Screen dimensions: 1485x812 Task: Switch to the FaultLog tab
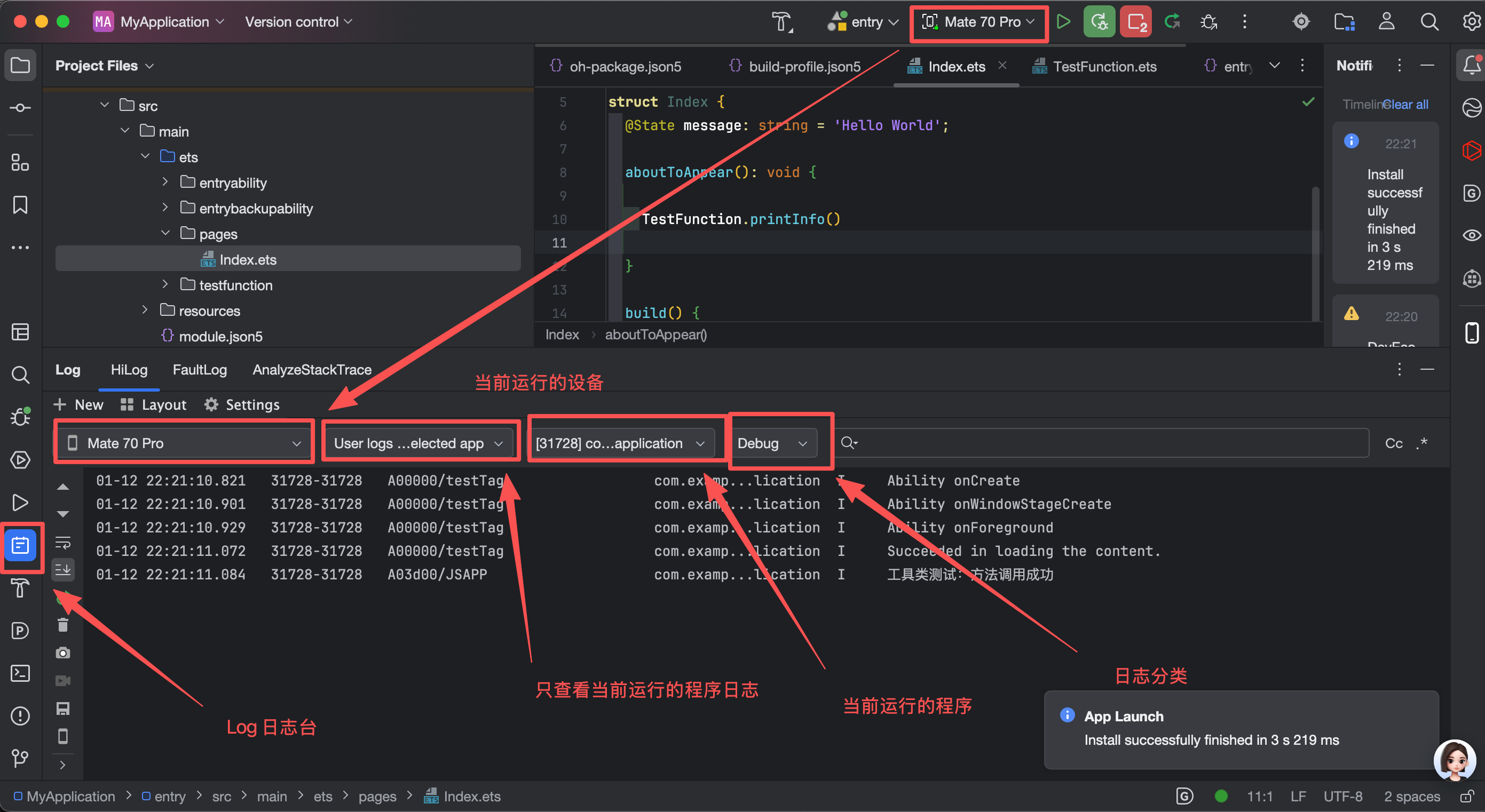click(200, 369)
